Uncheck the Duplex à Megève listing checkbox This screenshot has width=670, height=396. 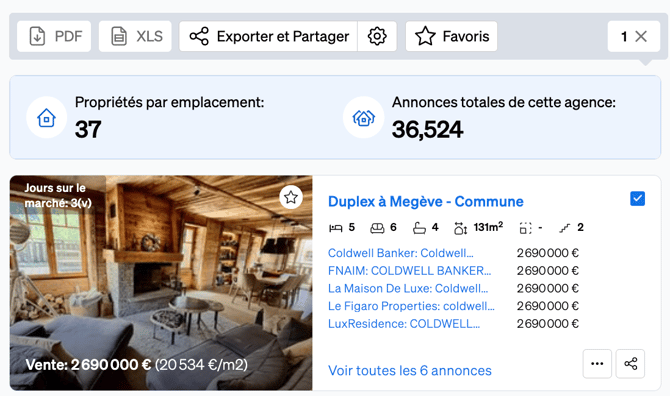coord(638,199)
